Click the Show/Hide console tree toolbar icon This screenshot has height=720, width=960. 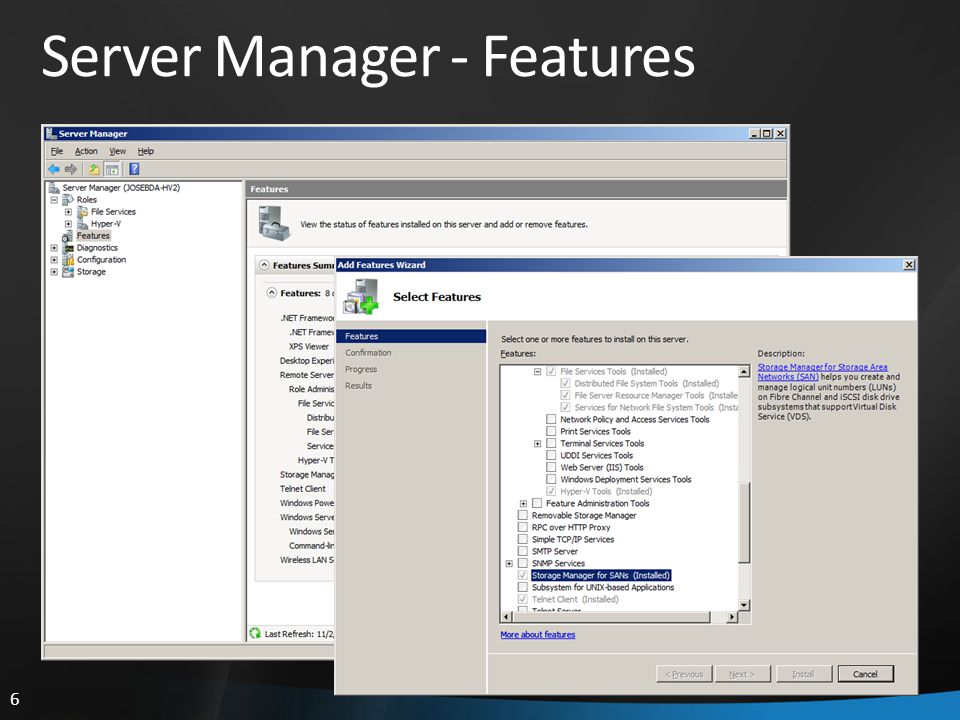(x=111, y=169)
